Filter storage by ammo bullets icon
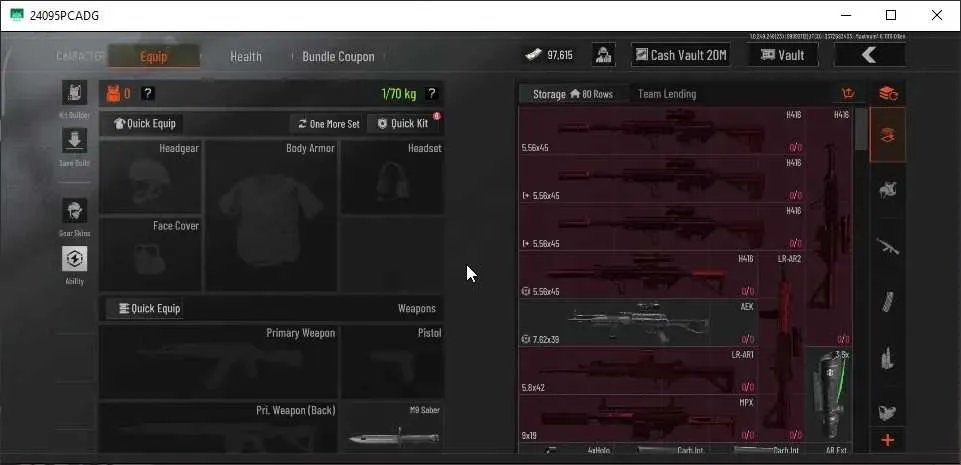Image resolution: width=961 pixels, height=465 pixels. coord(887,358)
